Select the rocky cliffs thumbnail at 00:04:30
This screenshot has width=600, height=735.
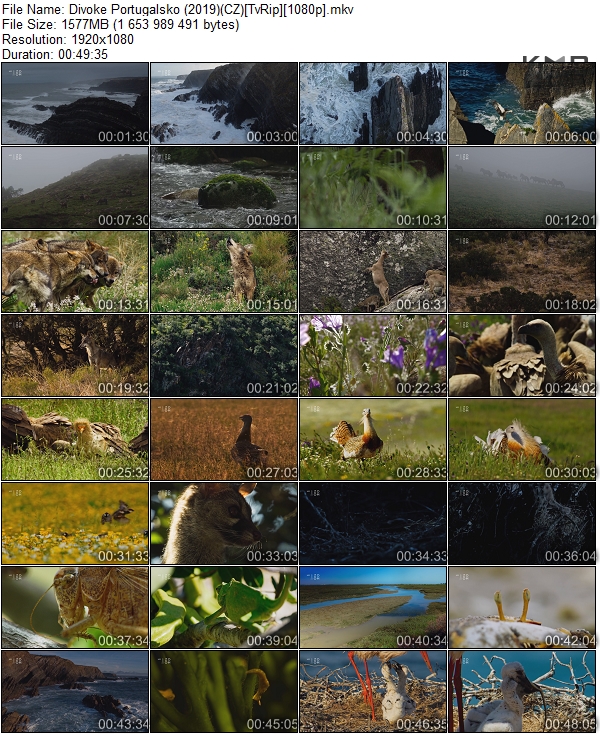[373, 104]
